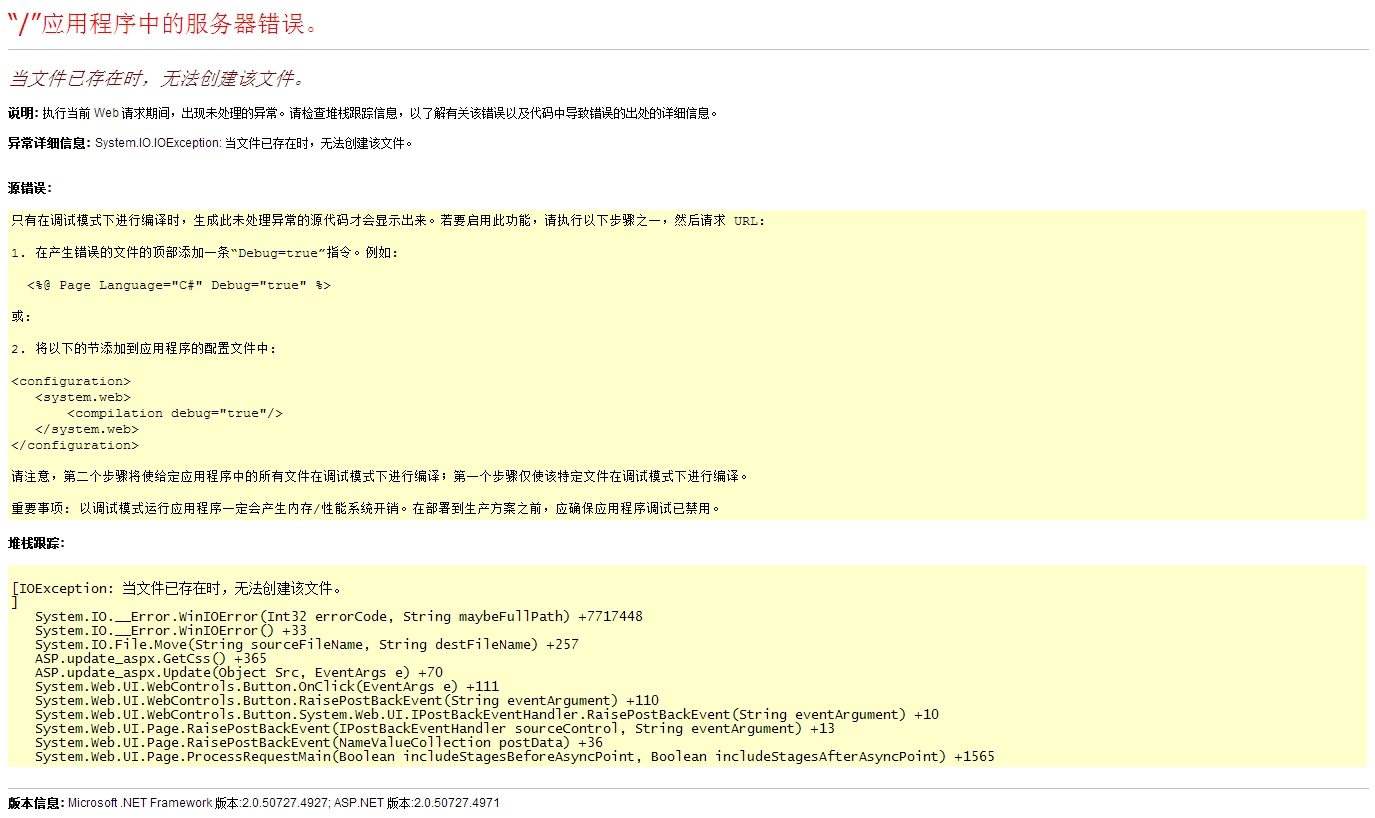Screen dimensions: 1375x818
Task: Click the ProcessRequestMain stack trace line
Action: tap(514, 756)
